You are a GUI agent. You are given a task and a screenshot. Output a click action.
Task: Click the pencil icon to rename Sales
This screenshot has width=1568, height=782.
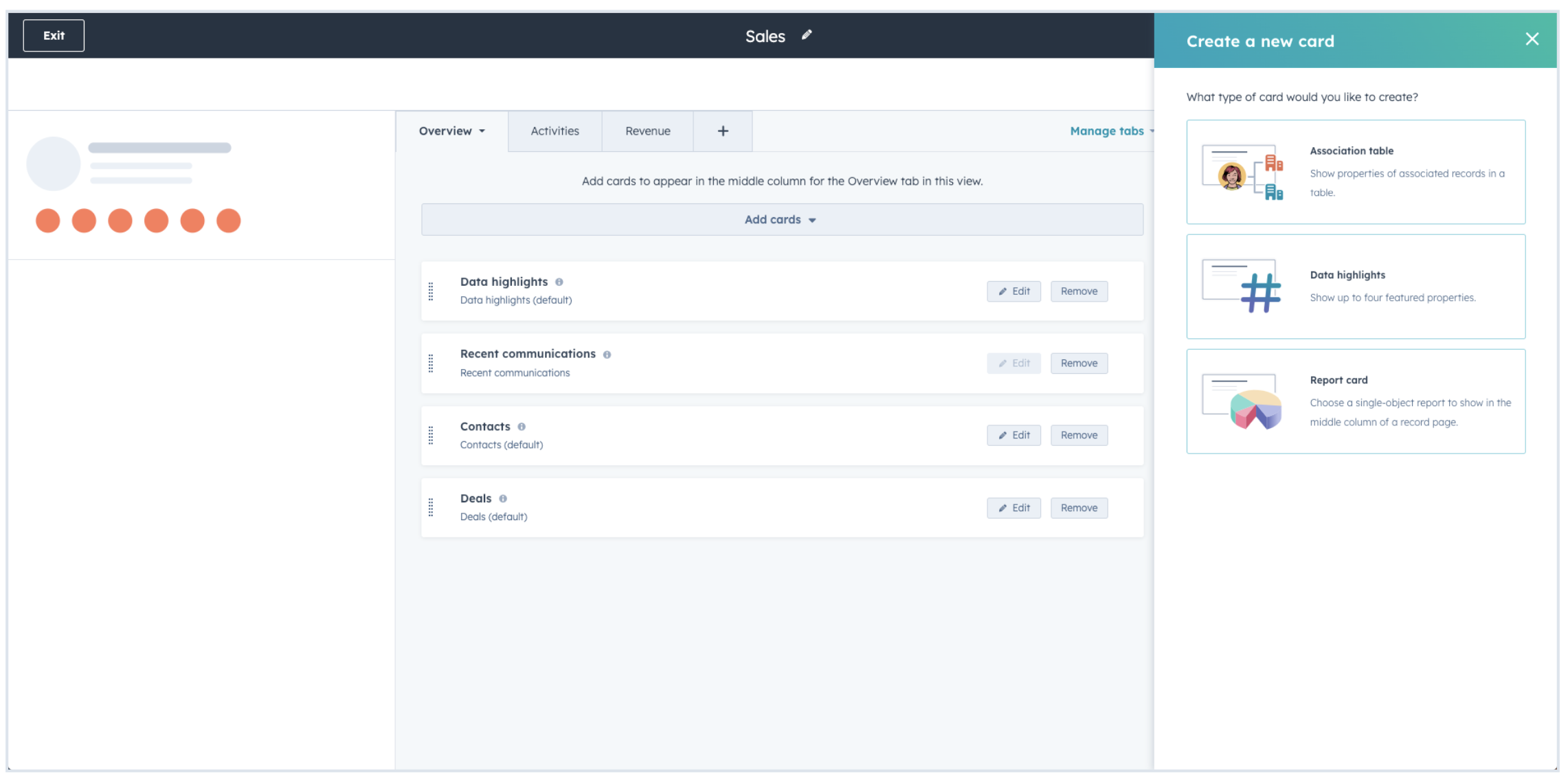(807, 35)
